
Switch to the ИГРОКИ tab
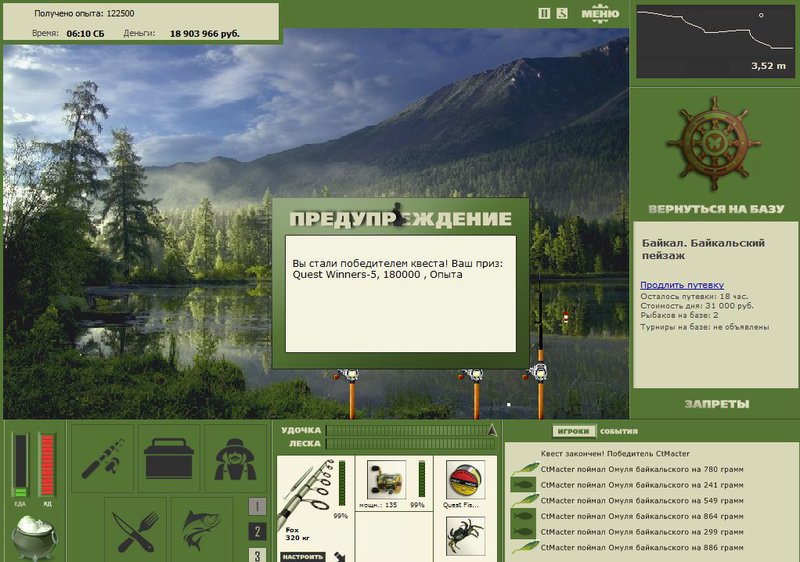coord(573,431)
